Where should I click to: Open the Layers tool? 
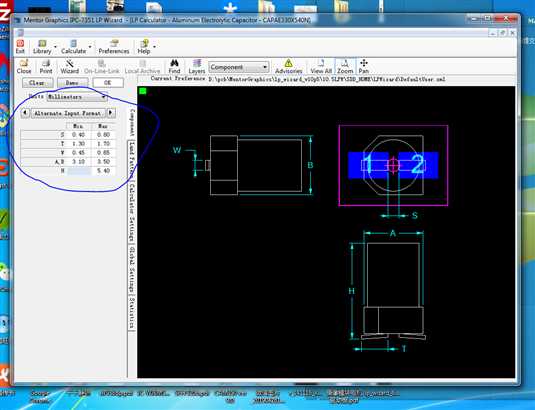pyautogui.click(x=197, y=67)
